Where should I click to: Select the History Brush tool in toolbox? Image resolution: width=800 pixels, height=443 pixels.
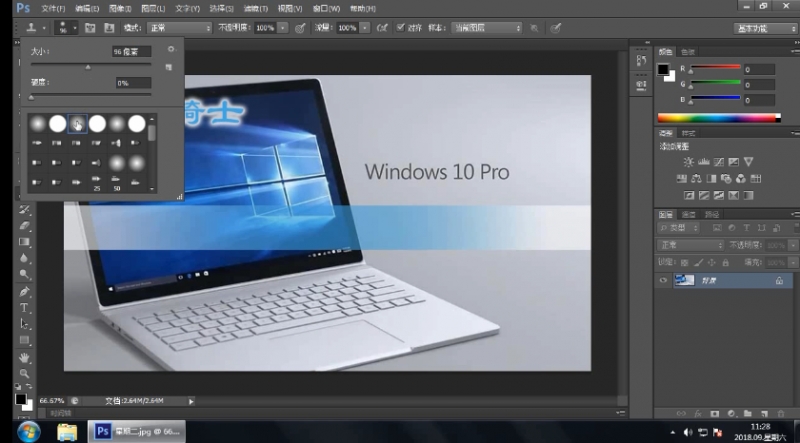(24, 210)
